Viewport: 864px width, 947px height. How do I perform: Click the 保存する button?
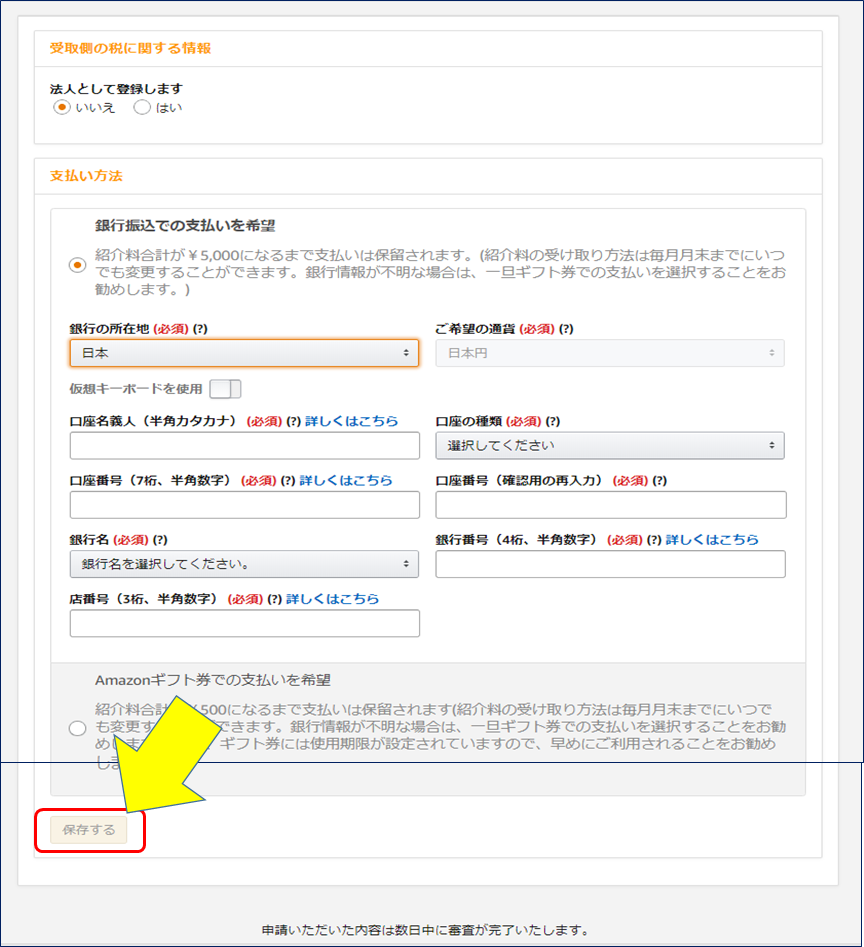[x=91, y=829]
